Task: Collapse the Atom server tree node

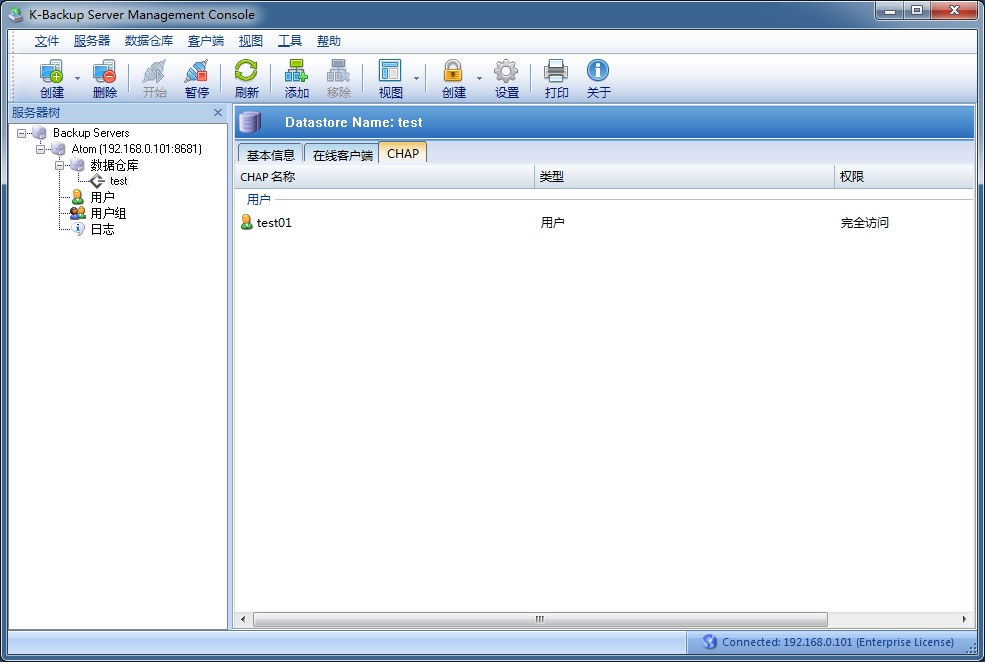Action: [40, 149]
